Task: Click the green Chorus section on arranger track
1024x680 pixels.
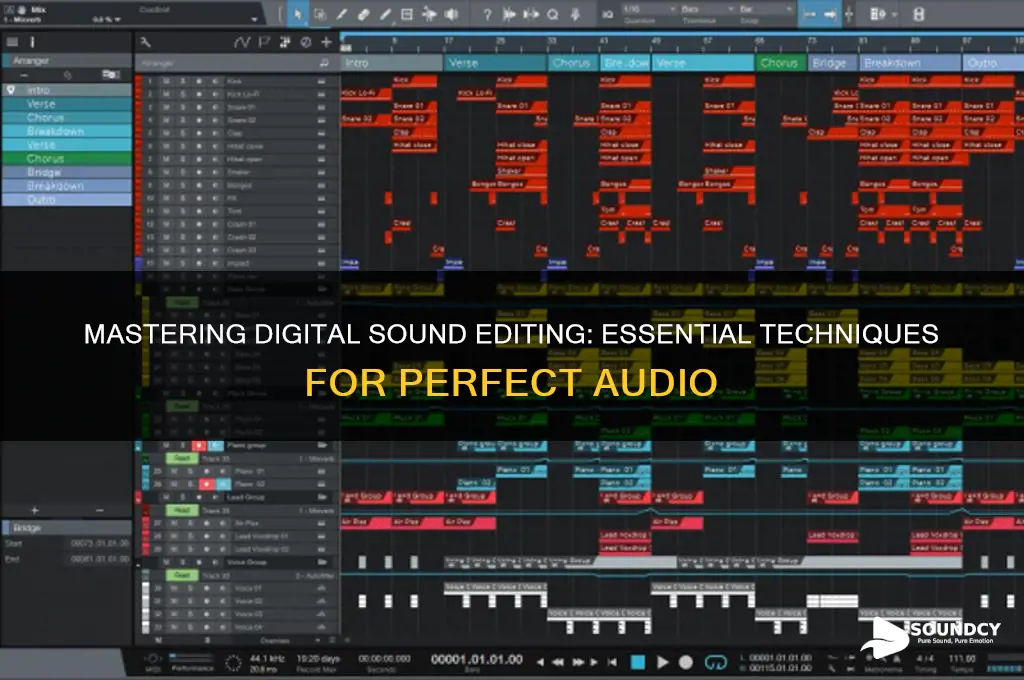Action: pyautogui.click(x=781, y=63)
